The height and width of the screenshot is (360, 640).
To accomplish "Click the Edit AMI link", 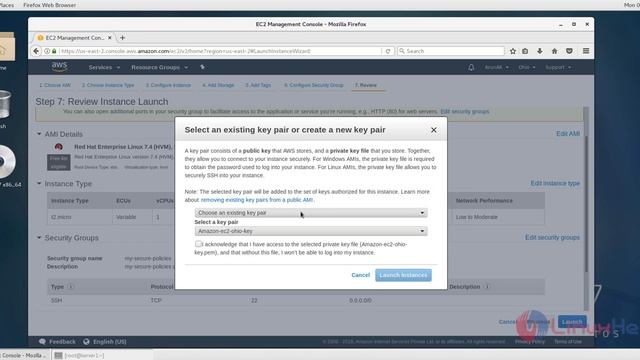I will [x=568, y=134].
